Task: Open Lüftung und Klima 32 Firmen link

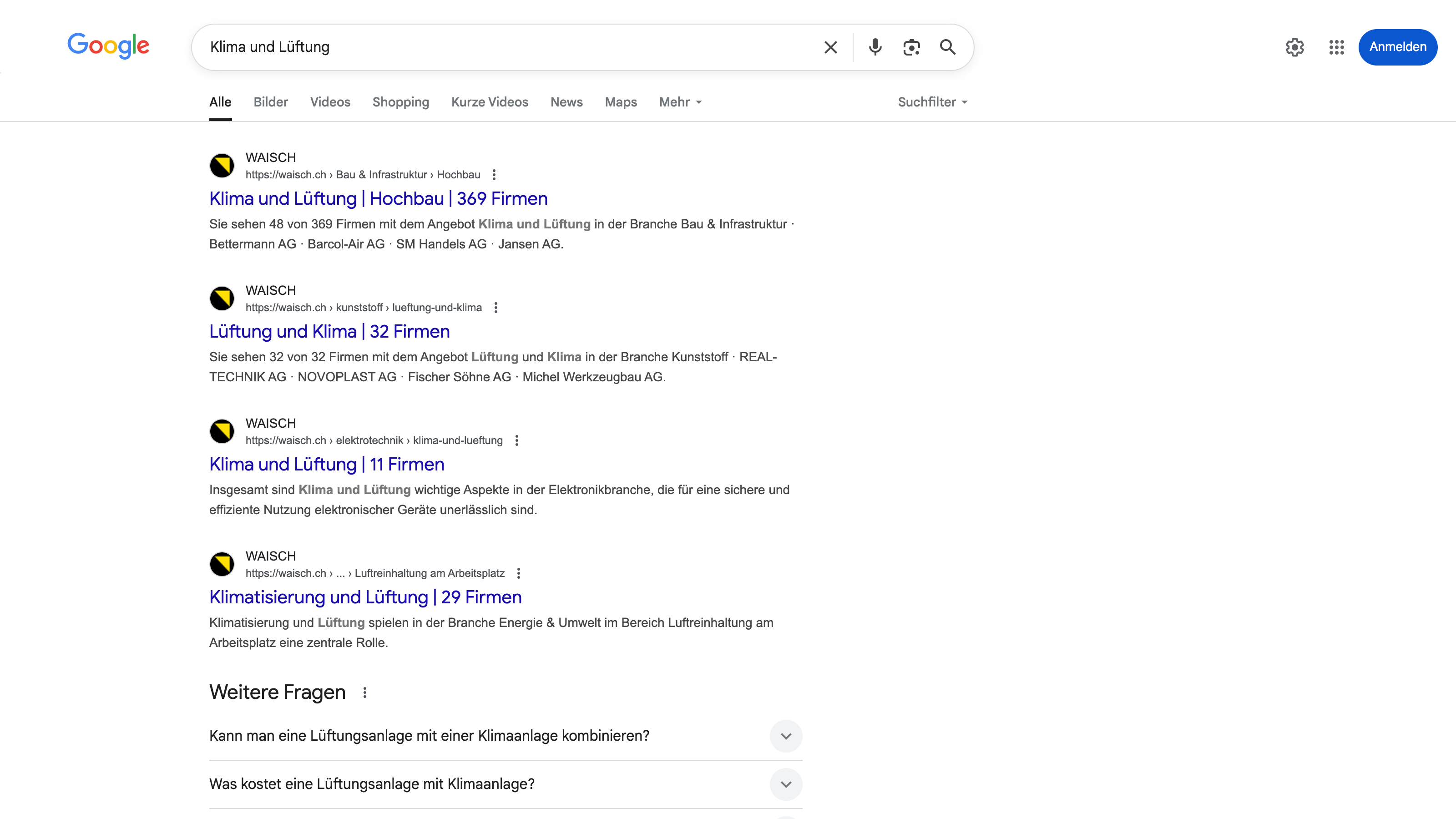Action: point(329,332)
